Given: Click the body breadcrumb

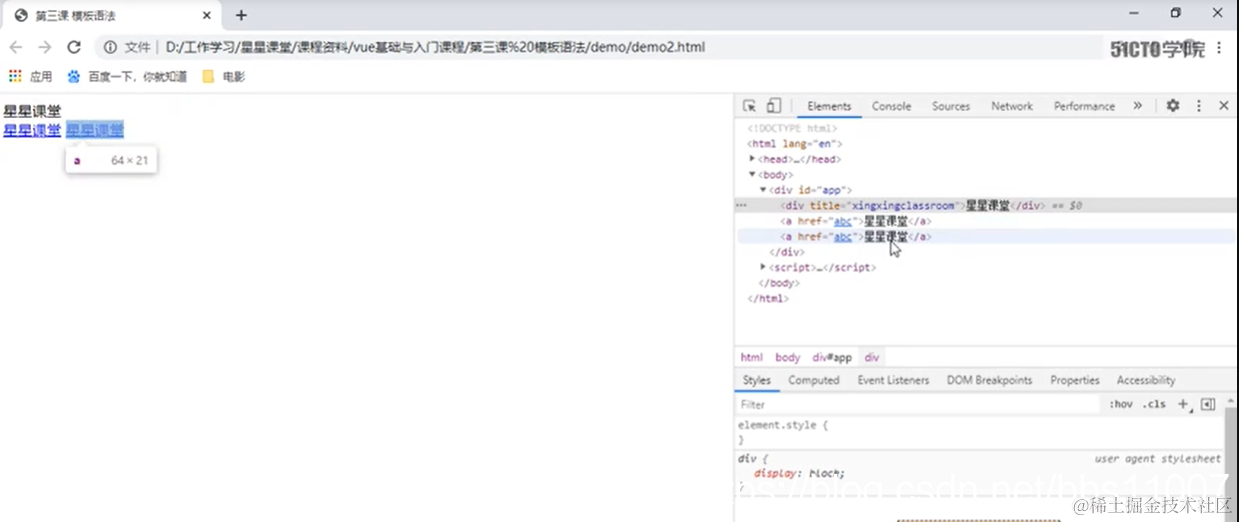Looking at the screenshot, I should click(788, 357).
